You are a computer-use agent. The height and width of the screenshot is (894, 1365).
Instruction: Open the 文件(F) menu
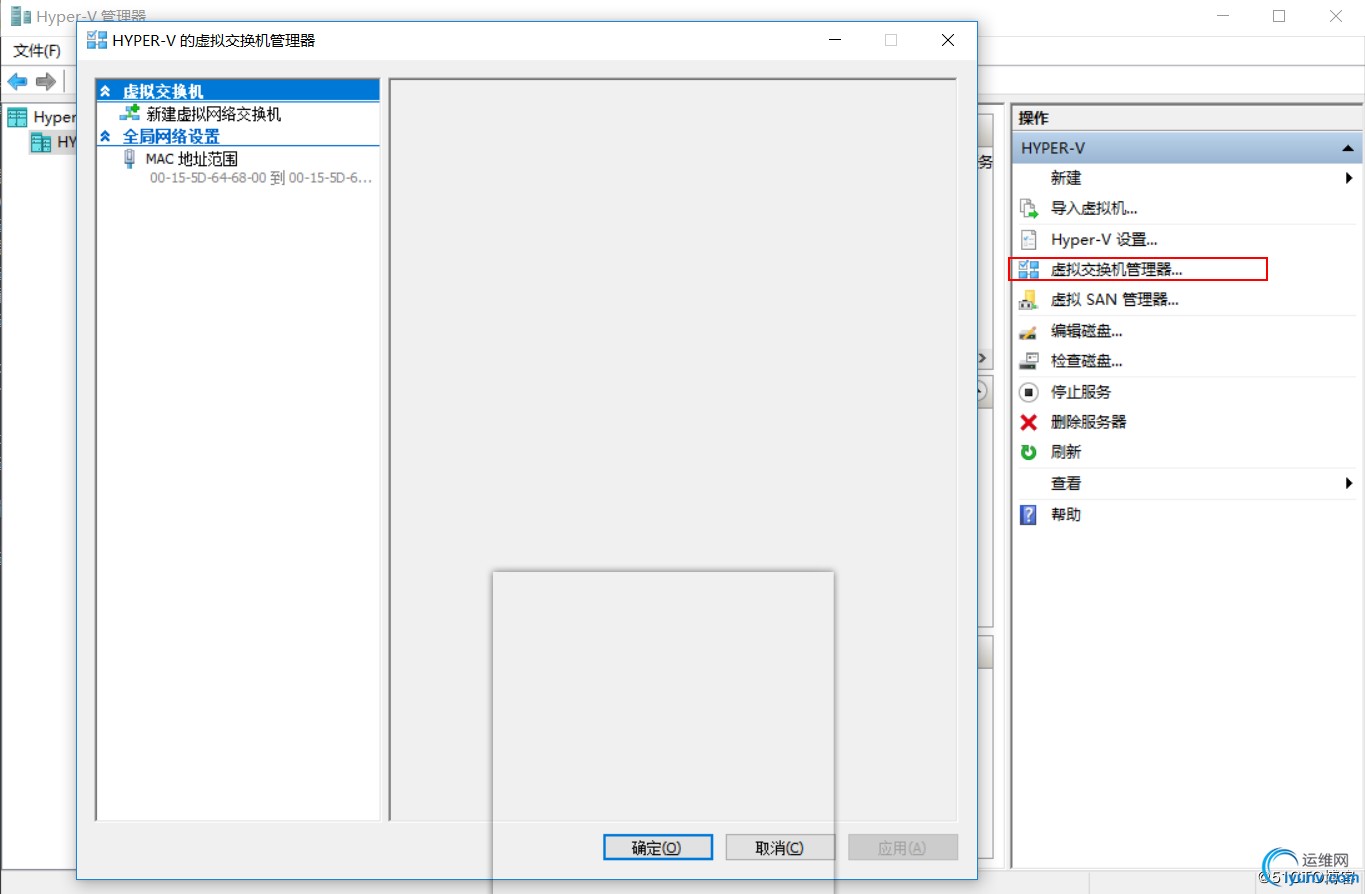tap(37, 50)
